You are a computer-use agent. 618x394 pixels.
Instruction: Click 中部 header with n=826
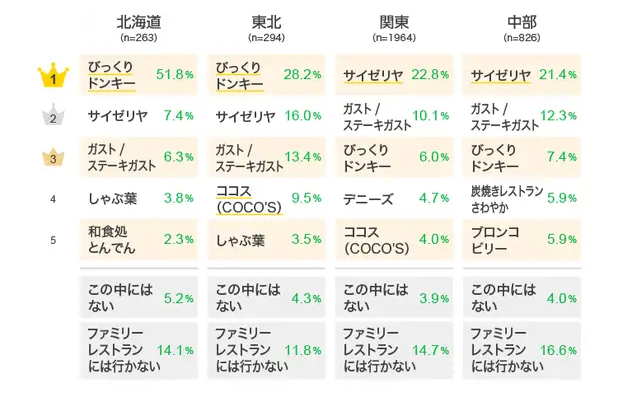522,28
